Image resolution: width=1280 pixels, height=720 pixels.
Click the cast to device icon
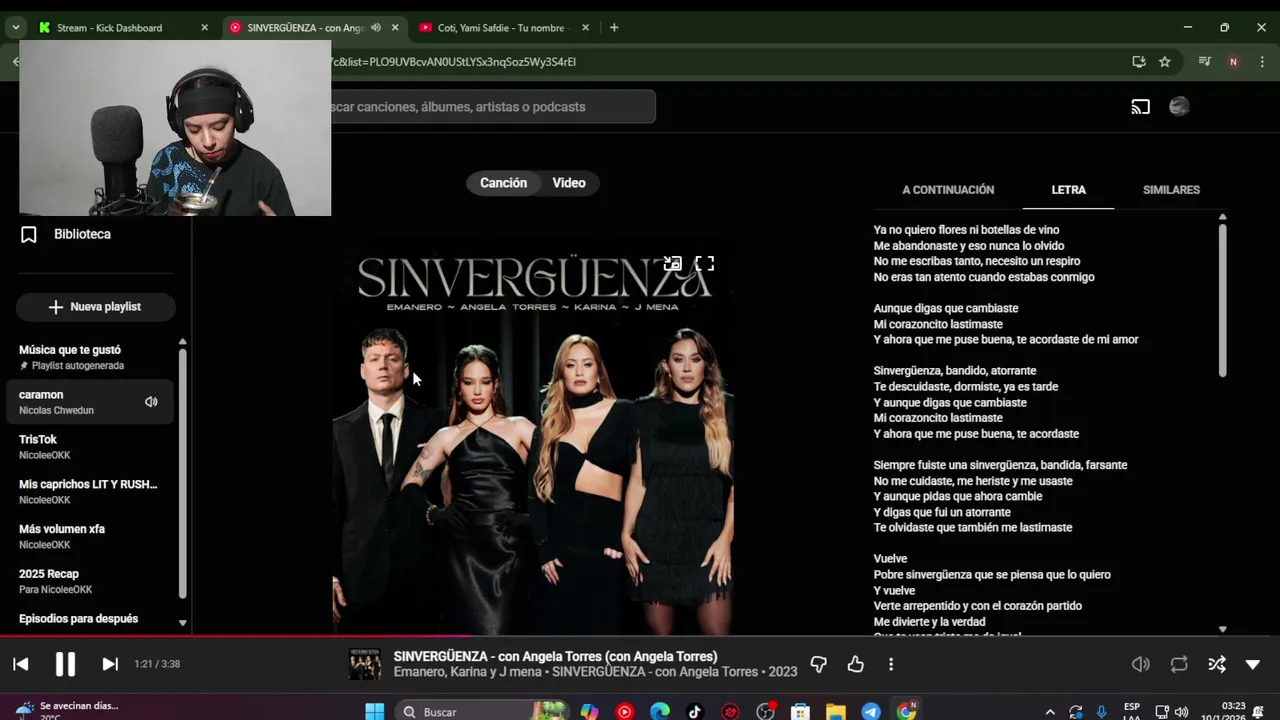coord(1141,107)
